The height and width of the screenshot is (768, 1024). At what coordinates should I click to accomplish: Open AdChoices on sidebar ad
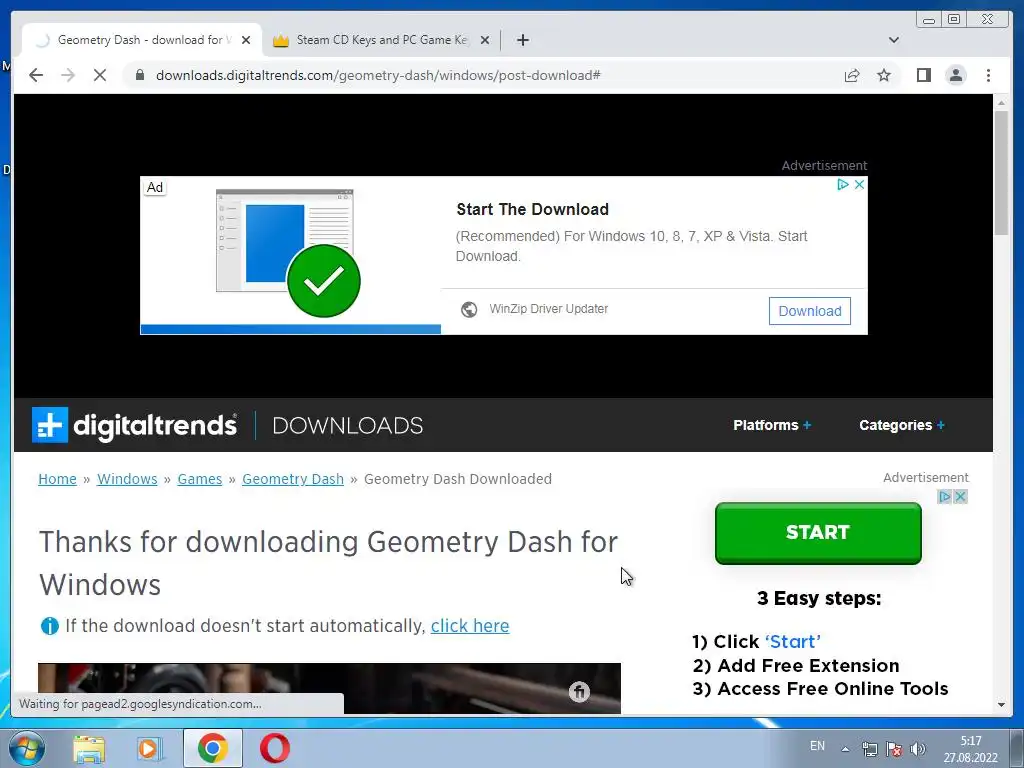(944, 497)
